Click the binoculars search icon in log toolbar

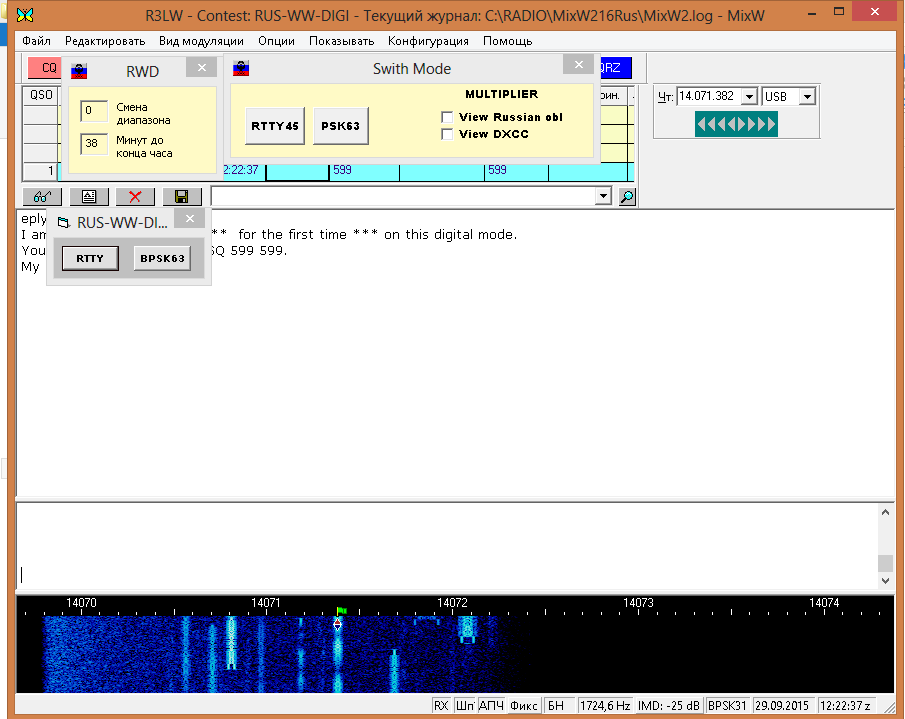[x=42, y=197]
